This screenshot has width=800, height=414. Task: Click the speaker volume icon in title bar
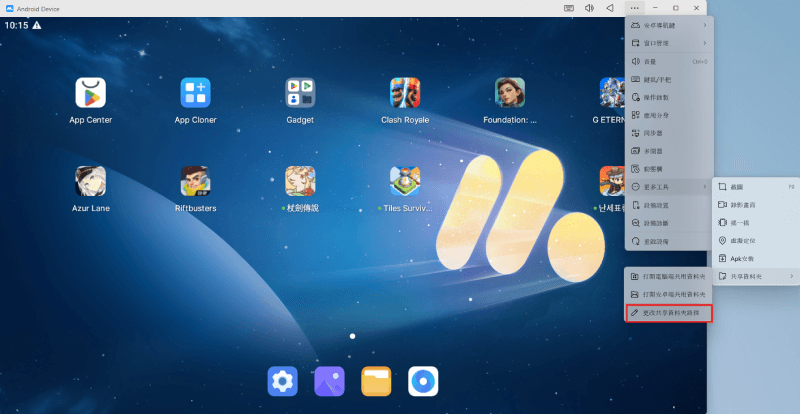589,8
